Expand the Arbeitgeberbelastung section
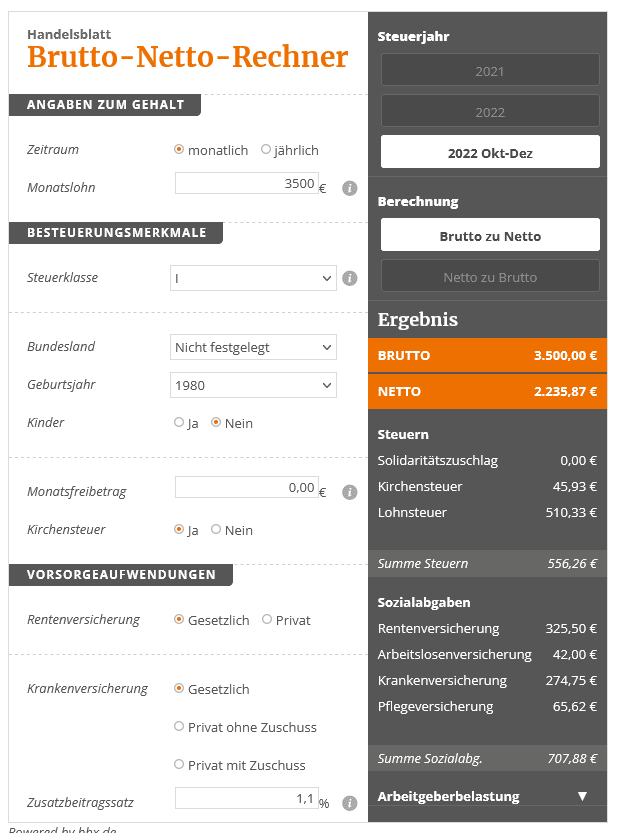Viewport: 626px width, 833px height. (487, 796)
